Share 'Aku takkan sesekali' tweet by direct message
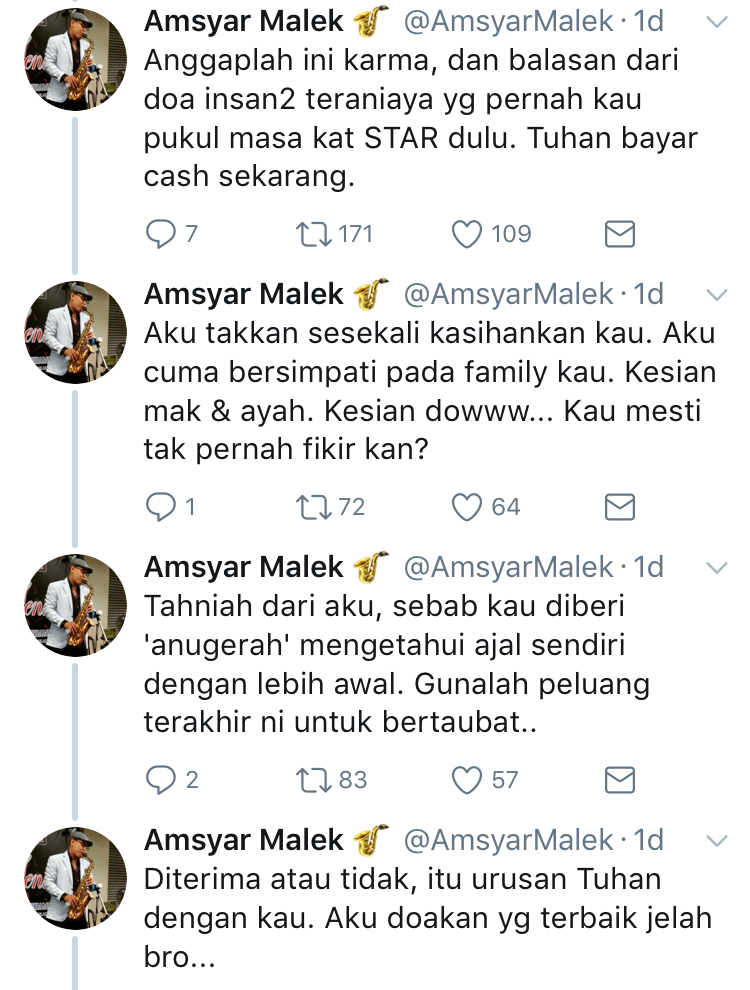750x990 pixels. point(621,507)
